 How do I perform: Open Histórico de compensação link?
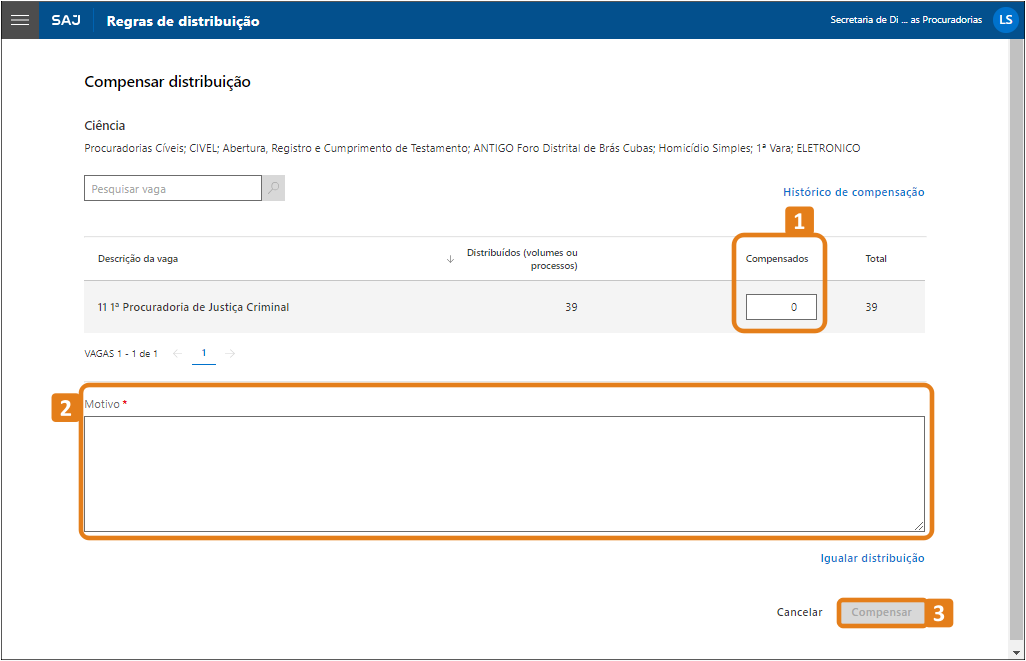coord(853,192)
